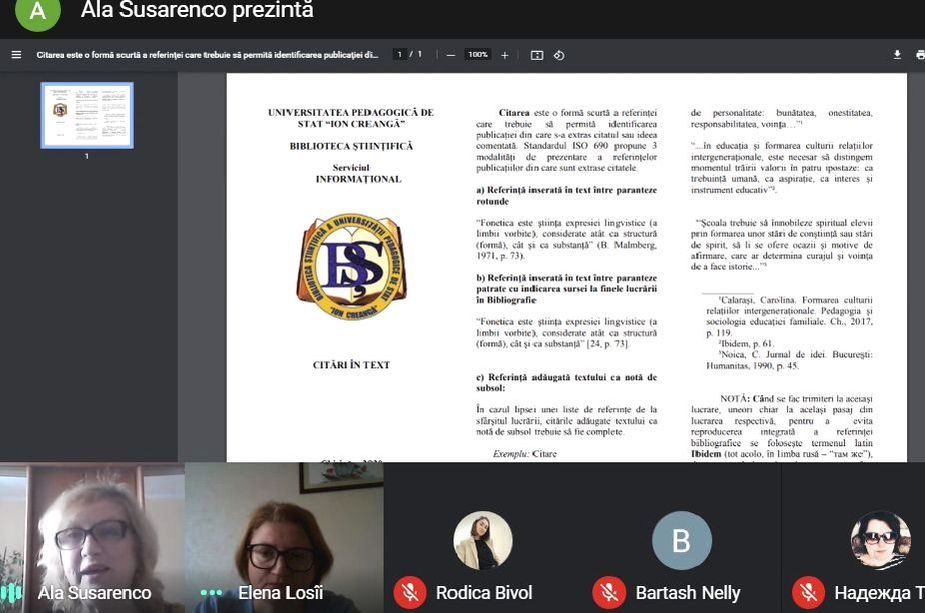Click 'a) Referință inserată în text' heading

[x=566, y=195]
